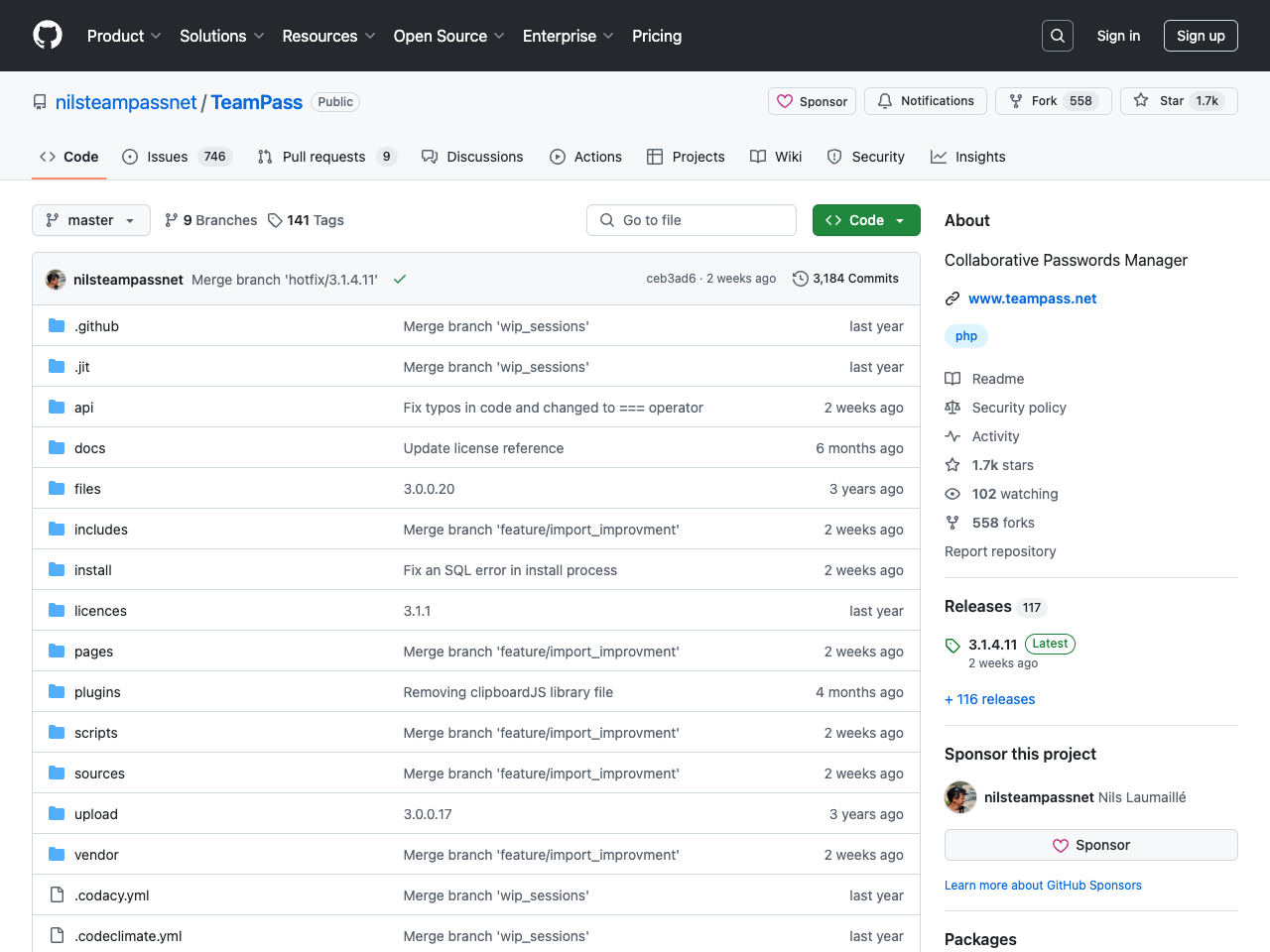Click the vendor folder icon
The image size is (1270, 952).
(x=57, y=854)
